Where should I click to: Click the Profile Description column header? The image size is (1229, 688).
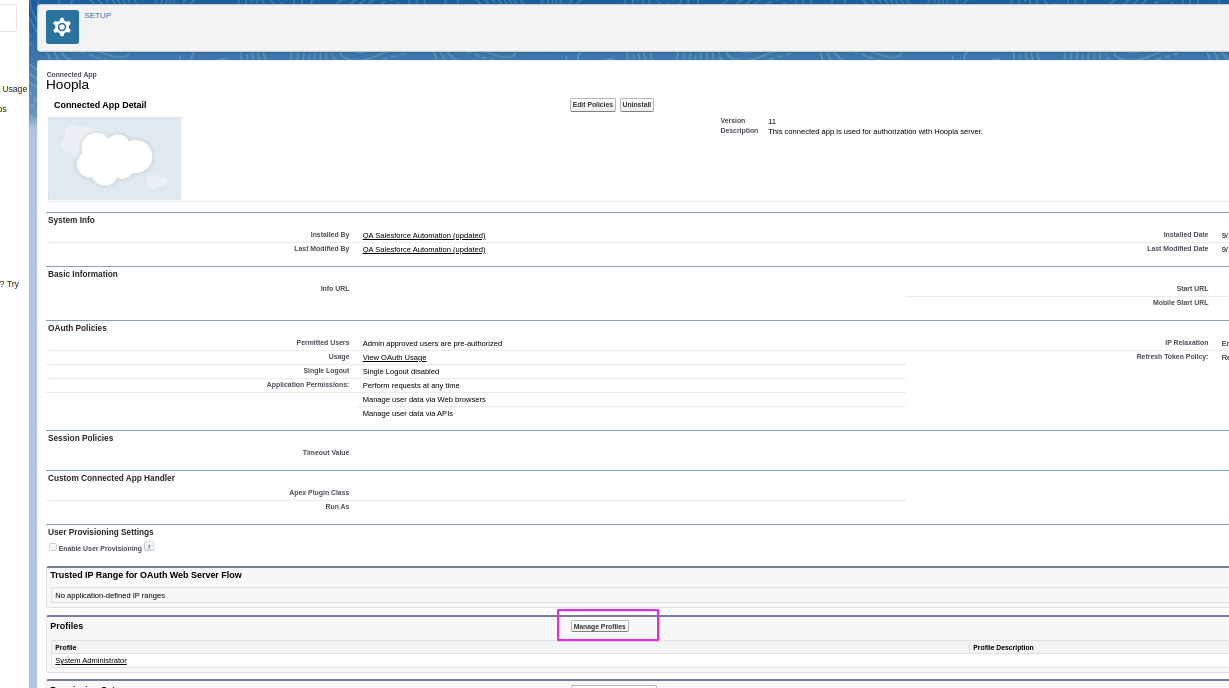[x=1003, y=648]
